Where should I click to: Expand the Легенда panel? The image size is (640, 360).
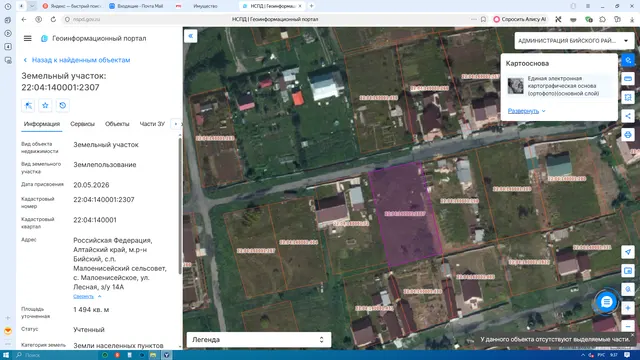259,340
